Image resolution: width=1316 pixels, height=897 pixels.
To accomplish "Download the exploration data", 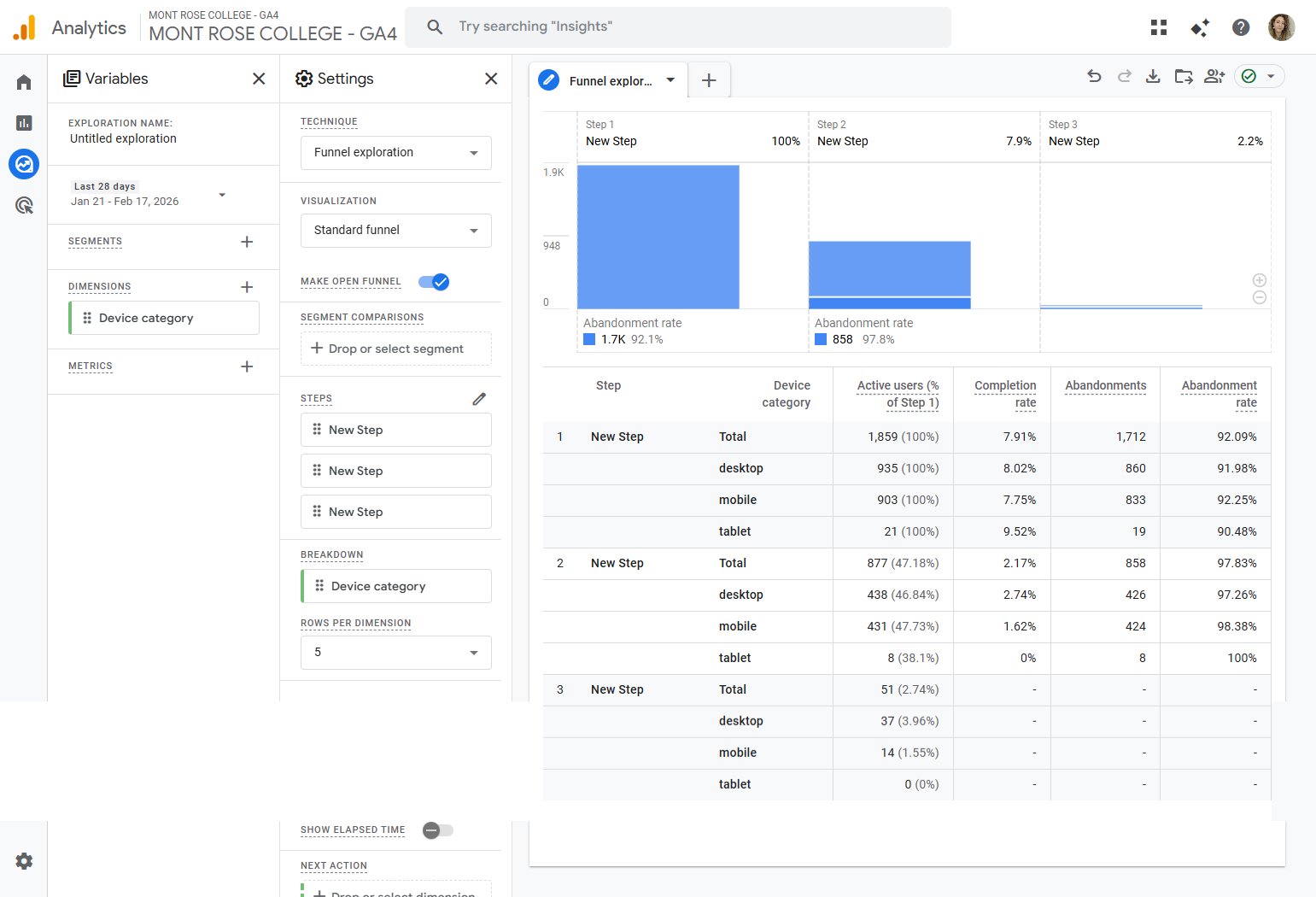I will coord(1153,76).
